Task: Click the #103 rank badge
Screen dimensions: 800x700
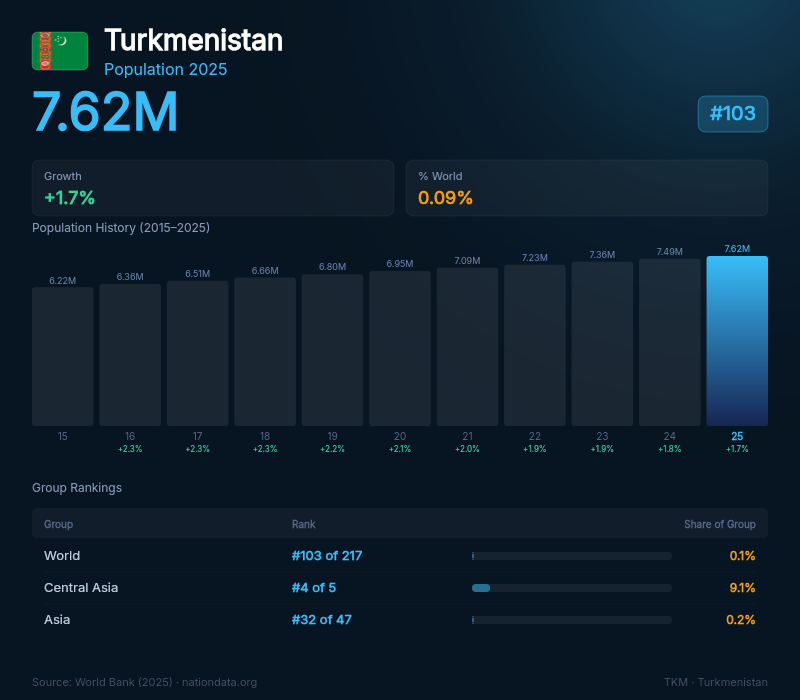Action: coord(733,114)
